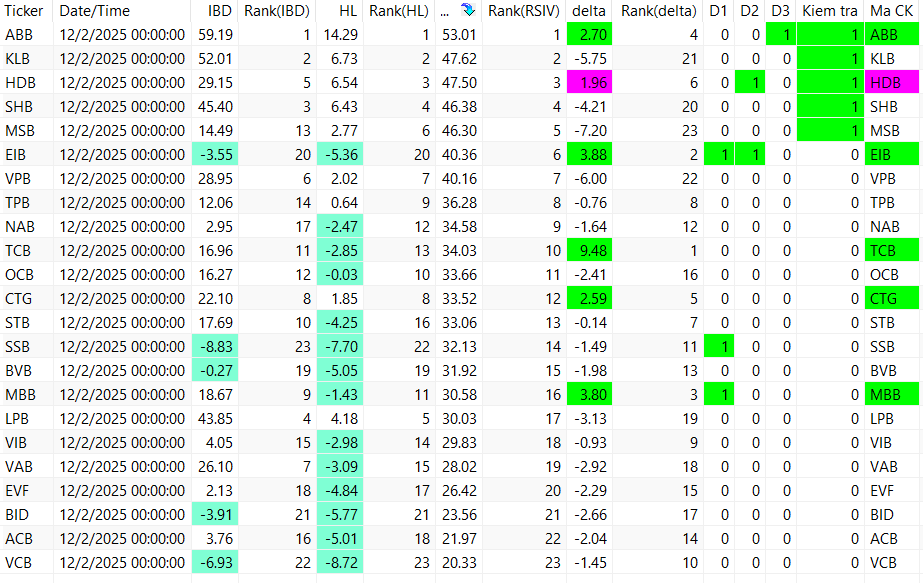This screenshot has height=583, width=923.
Task: Click the value 53.01 in ABB row
Action: pos(459,35)
